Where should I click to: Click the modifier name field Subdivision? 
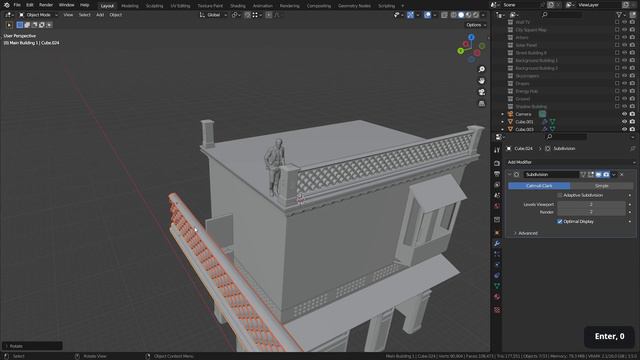pyautogui.click(x=551, y=174)
